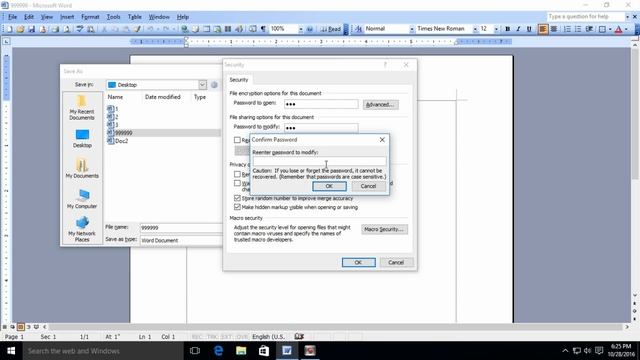Viewport: 640px width, 360px height.
Task: Select the Security tab in the Security dialog
Action: [239, 80]
